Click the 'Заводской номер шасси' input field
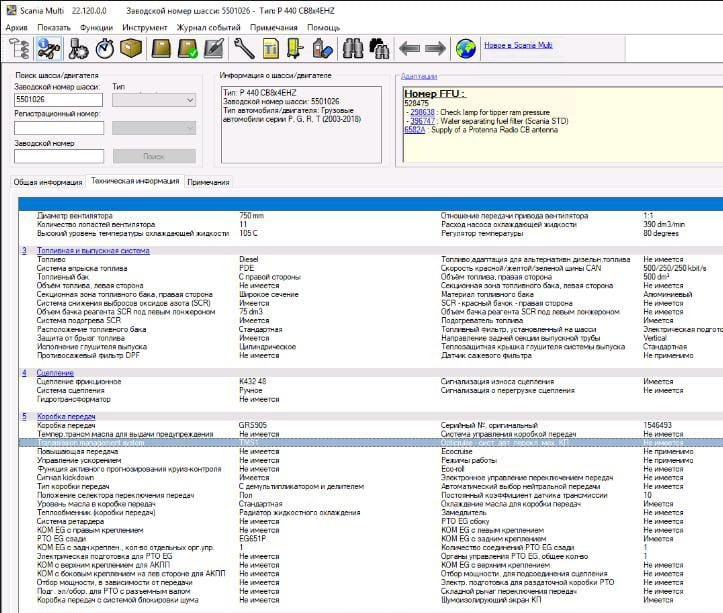This screenshot has width=723, height=613. tap(59, 100)
